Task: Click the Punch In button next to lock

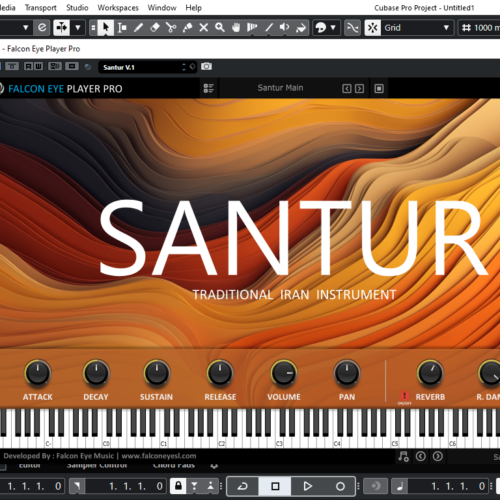Action: pyautogui.click(x=194, y=486)
